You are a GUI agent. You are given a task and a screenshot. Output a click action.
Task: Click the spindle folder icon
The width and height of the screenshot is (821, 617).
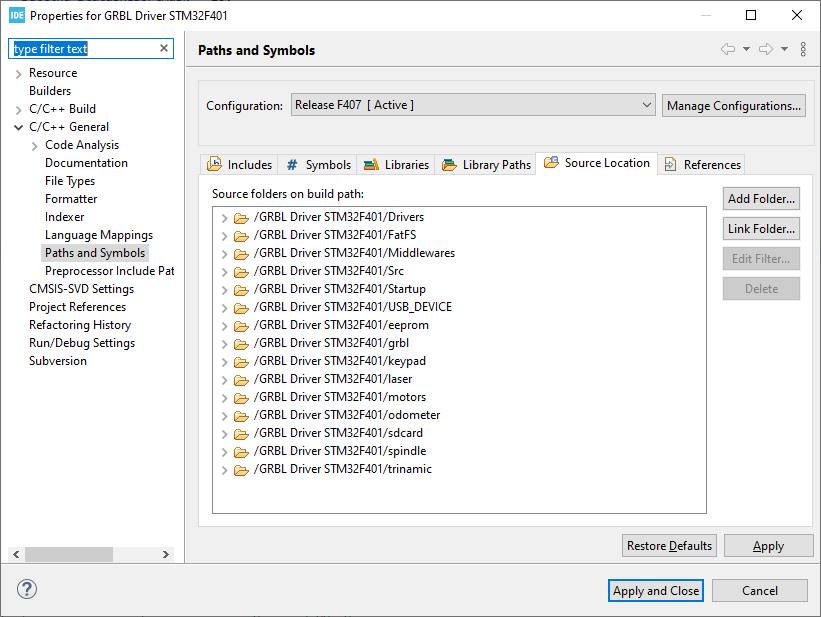[x=241, y=452]
